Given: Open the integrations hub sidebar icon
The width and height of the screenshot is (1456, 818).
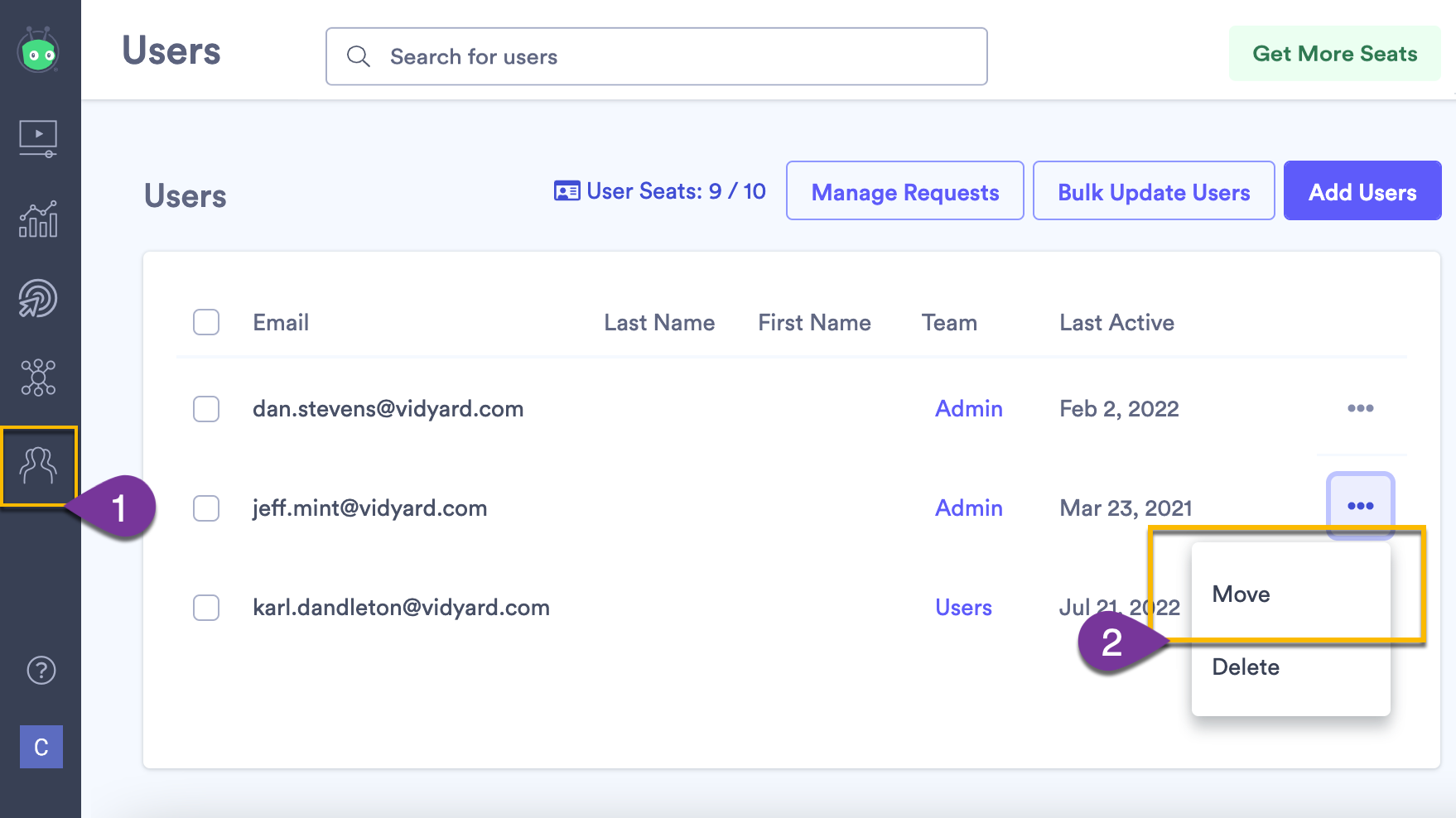Looking at the screenshot, I should pyautogui.click(x=38, y=378).
